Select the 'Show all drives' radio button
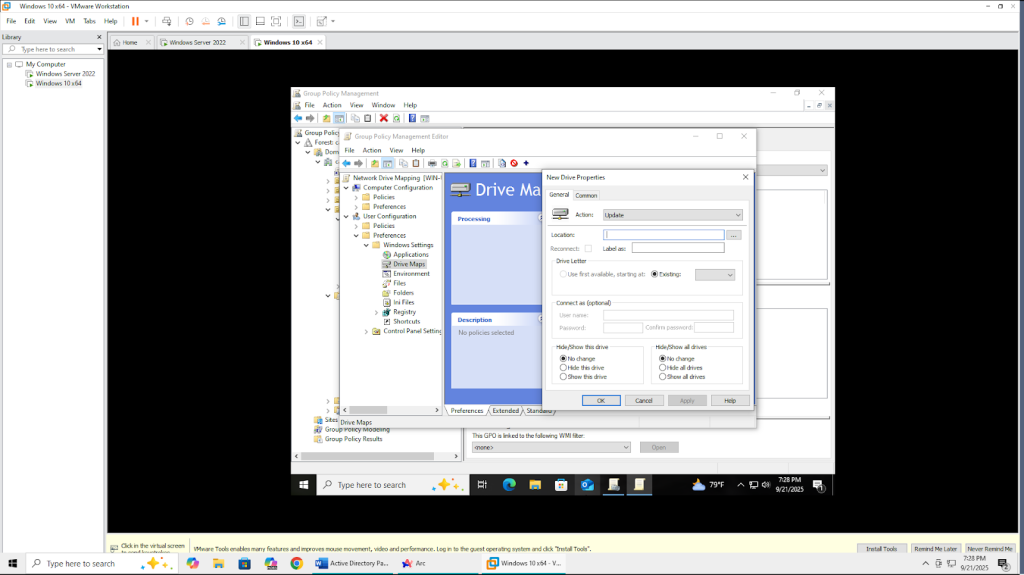 [662, 377]
